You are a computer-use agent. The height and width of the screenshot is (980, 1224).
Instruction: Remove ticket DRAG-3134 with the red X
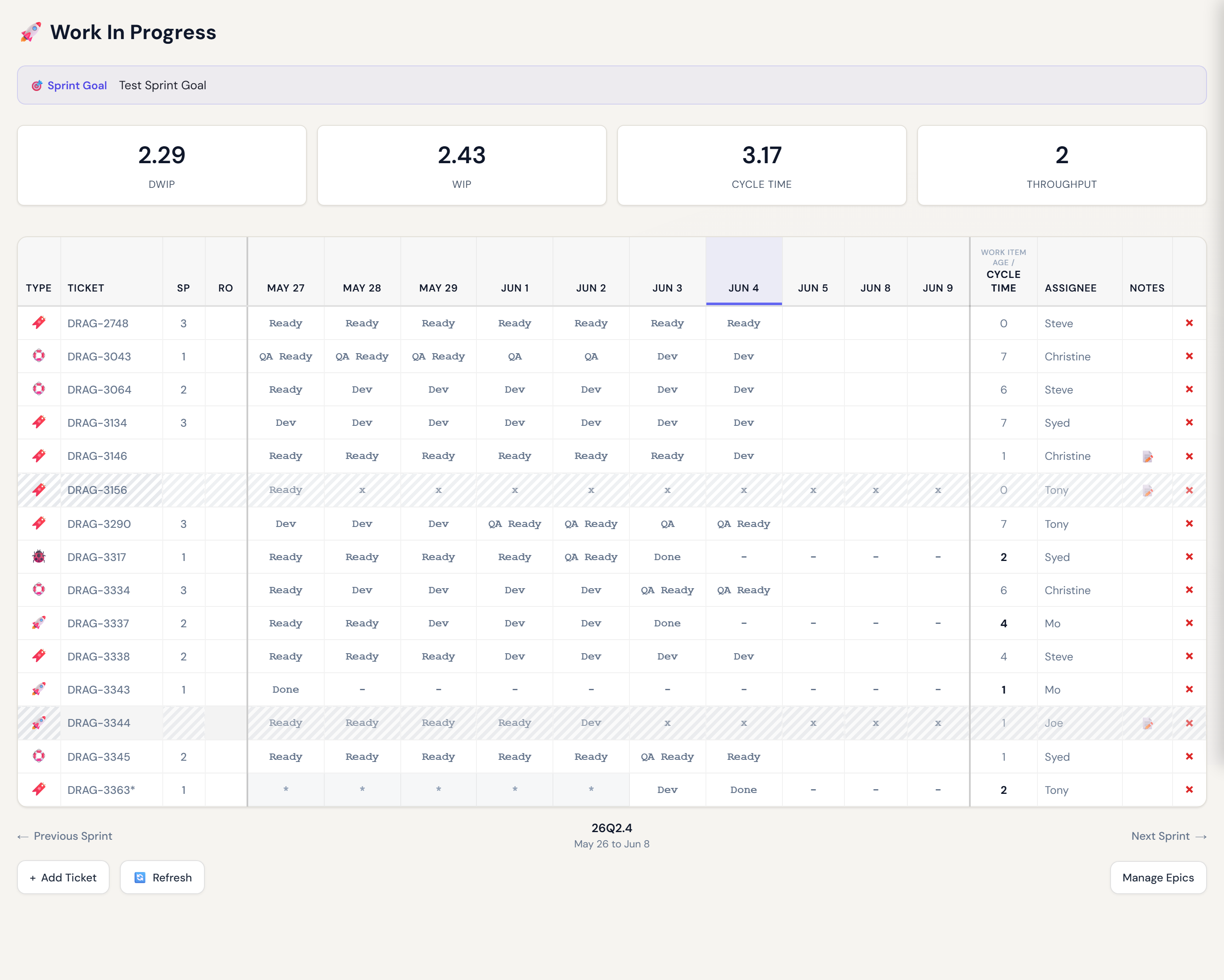tap(1189, 422)
